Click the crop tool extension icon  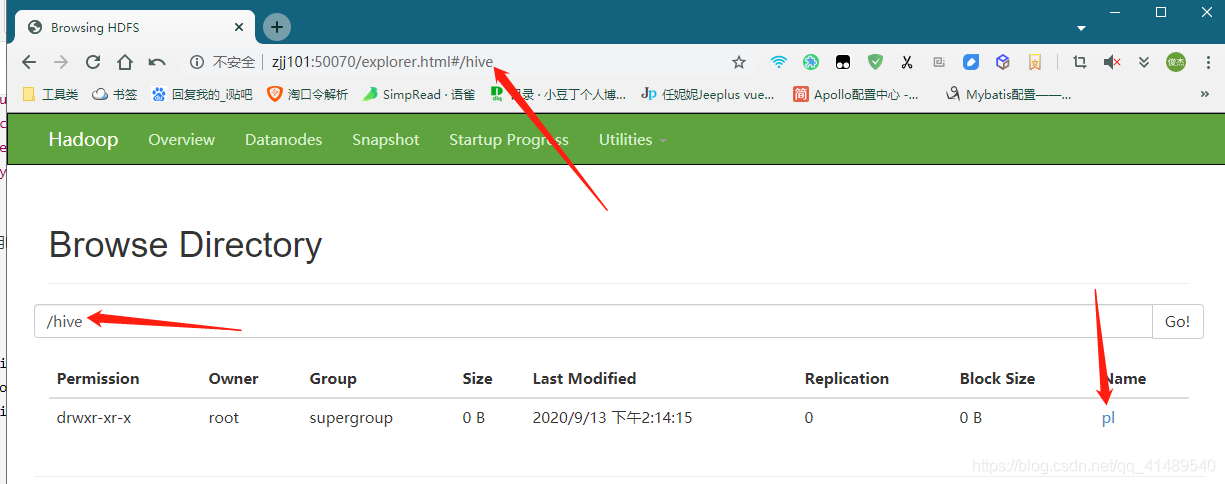tap(1079, 62)
